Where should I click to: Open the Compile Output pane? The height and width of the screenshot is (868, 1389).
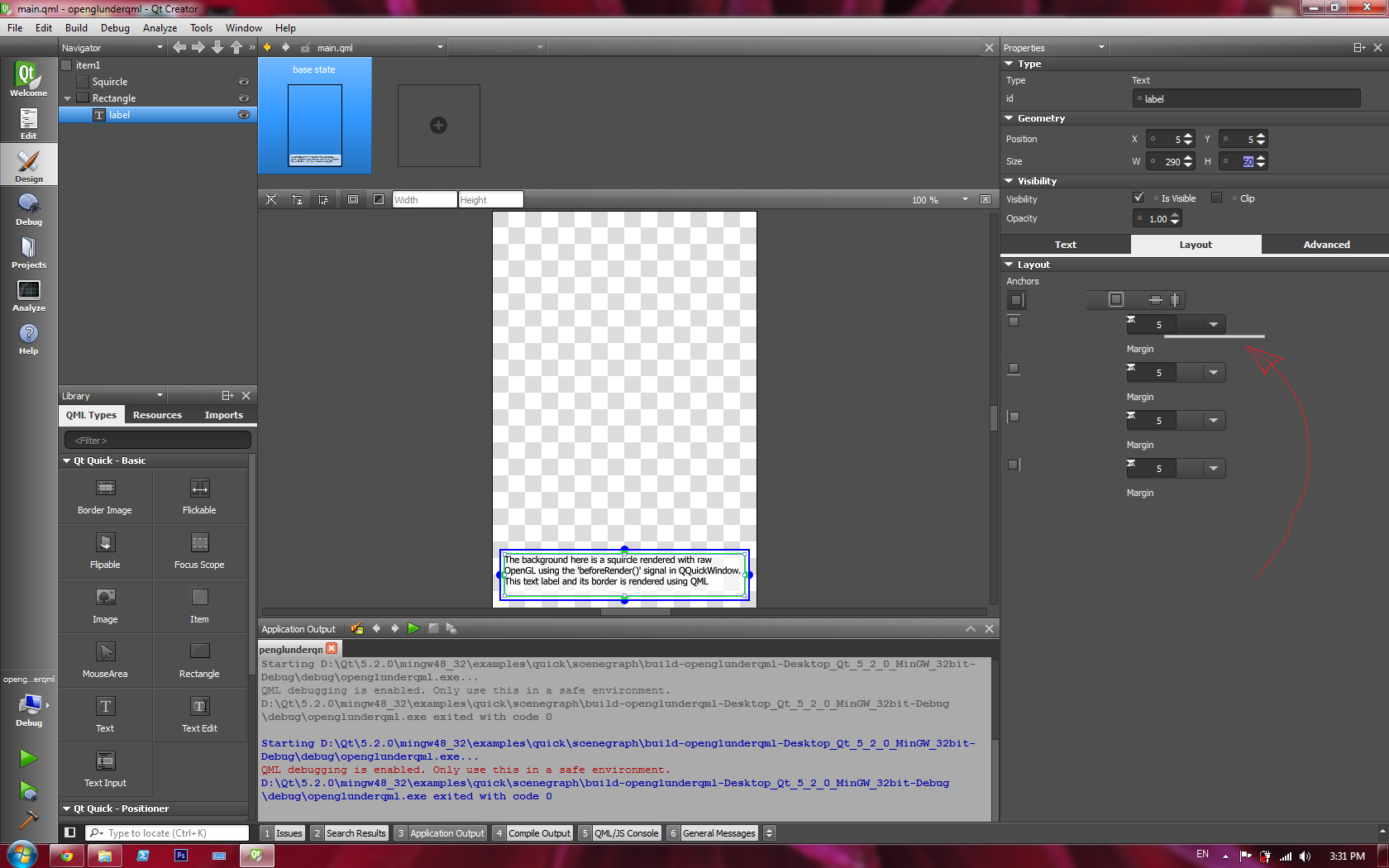pyautogui.click(x=532, y=833)
